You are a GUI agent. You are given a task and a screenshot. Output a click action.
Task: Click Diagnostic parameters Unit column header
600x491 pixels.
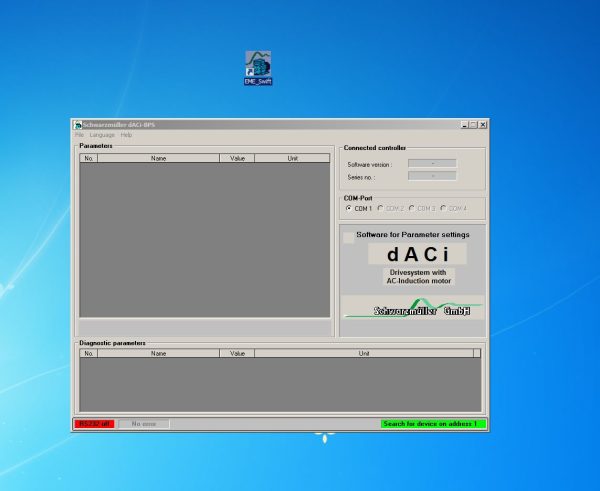point(364,353)
